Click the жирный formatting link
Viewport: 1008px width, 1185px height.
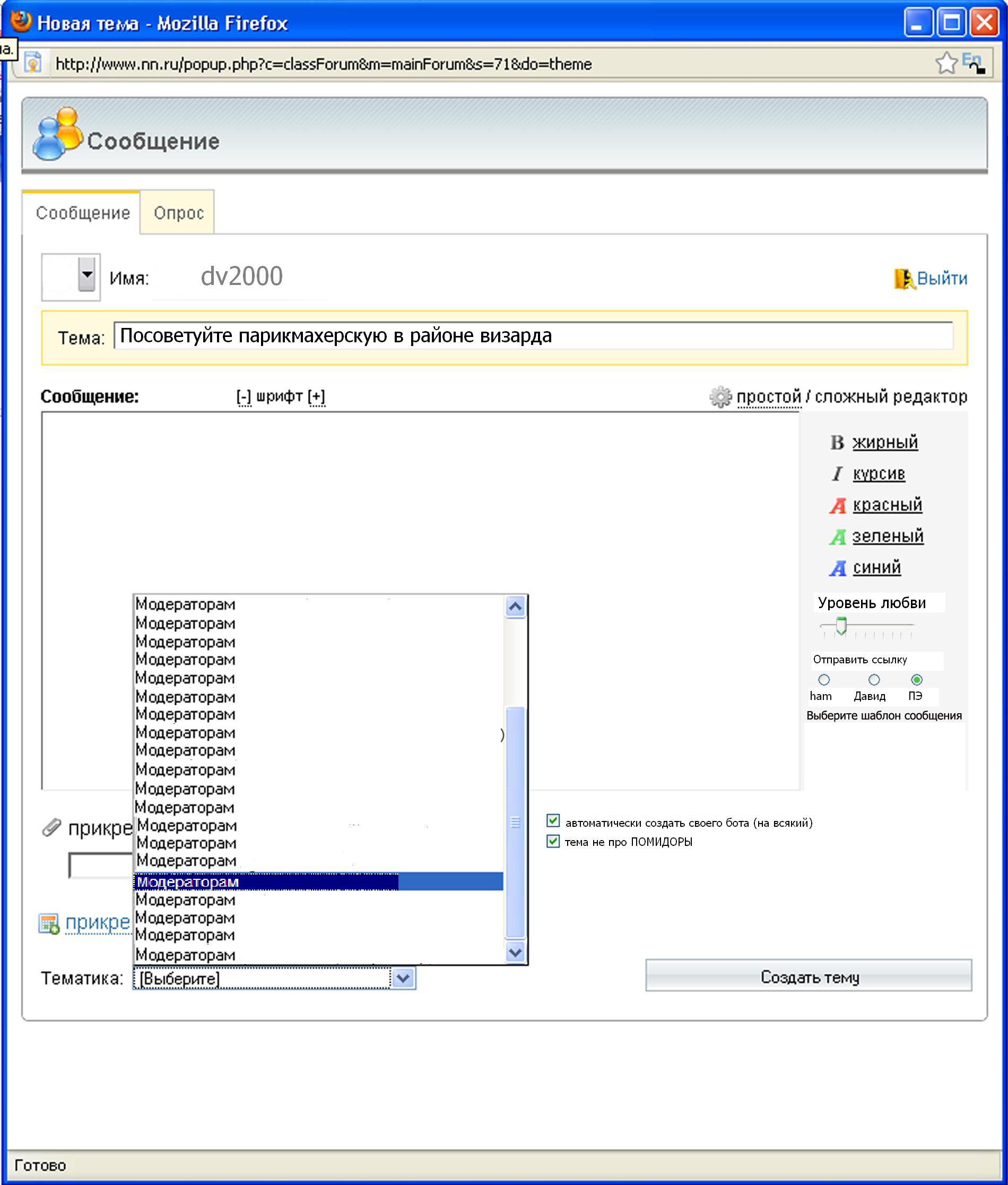[x=884, y=442]
